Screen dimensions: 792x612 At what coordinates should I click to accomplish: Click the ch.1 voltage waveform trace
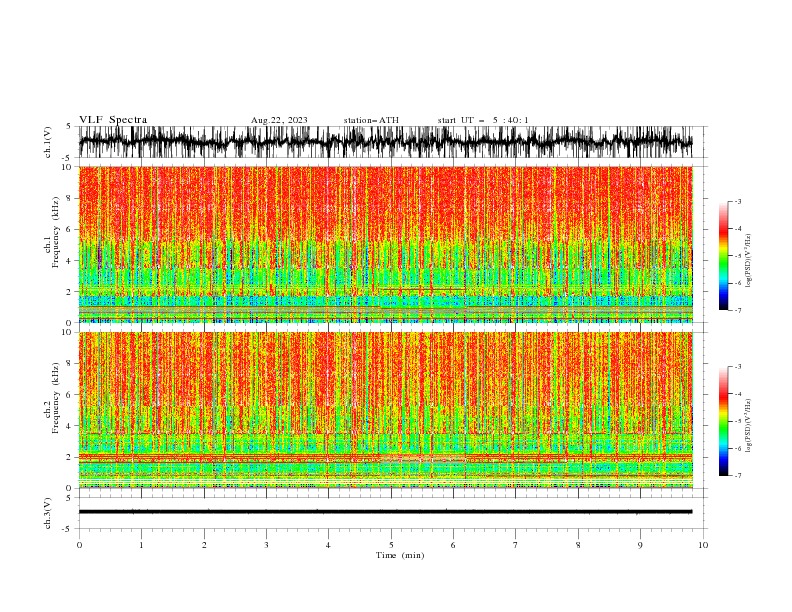(385, 142)
